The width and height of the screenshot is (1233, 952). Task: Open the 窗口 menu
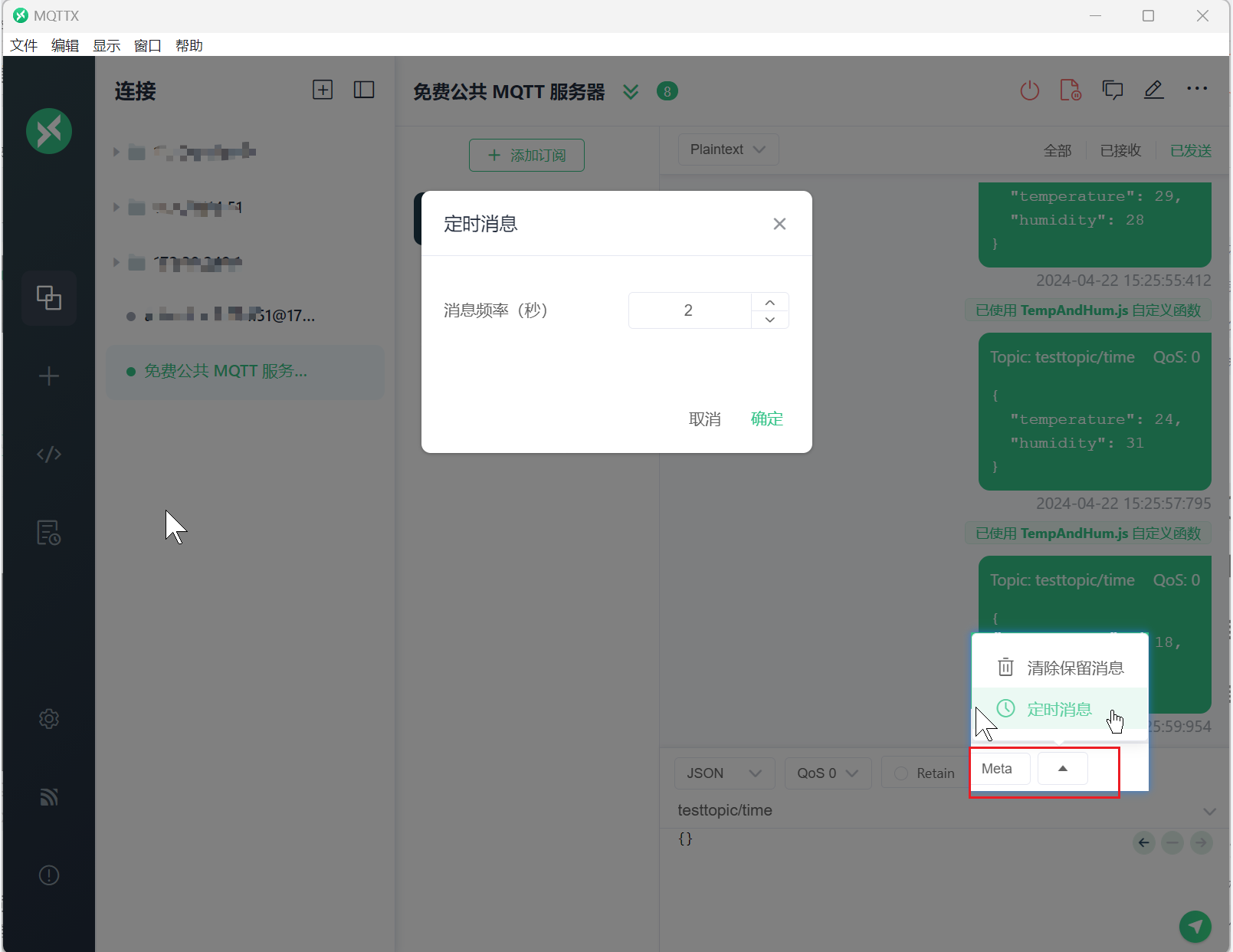point(148,45)
